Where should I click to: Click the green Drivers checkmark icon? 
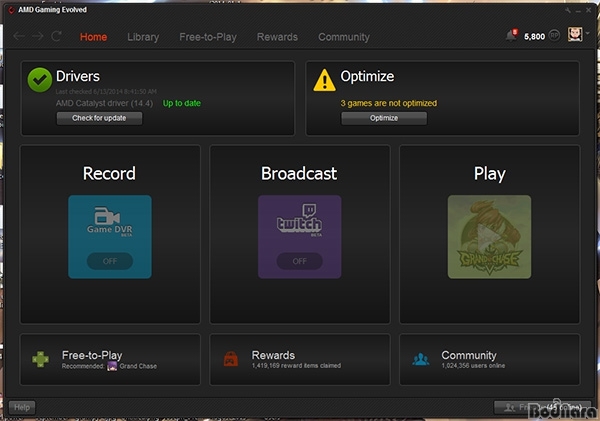click(39, 79)
